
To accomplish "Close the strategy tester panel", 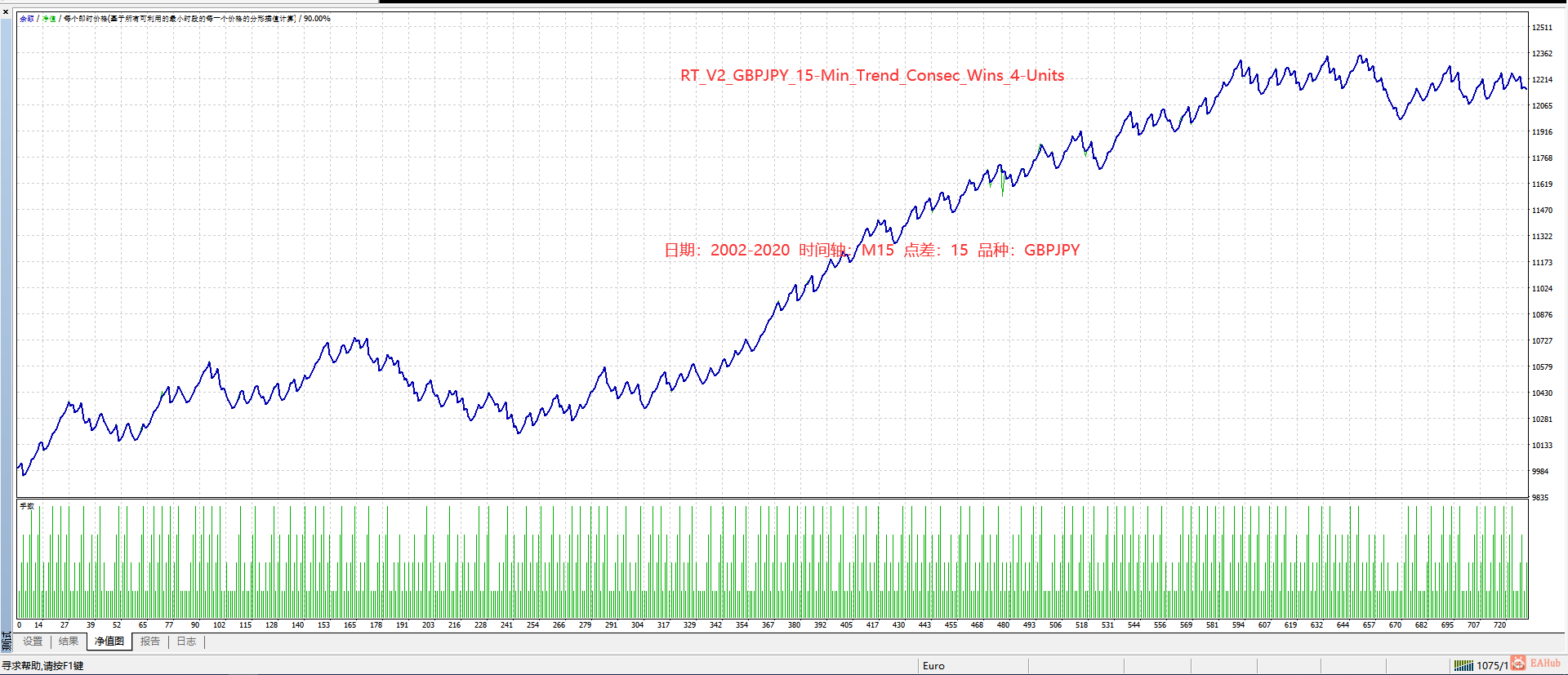I will pos(6,11).
